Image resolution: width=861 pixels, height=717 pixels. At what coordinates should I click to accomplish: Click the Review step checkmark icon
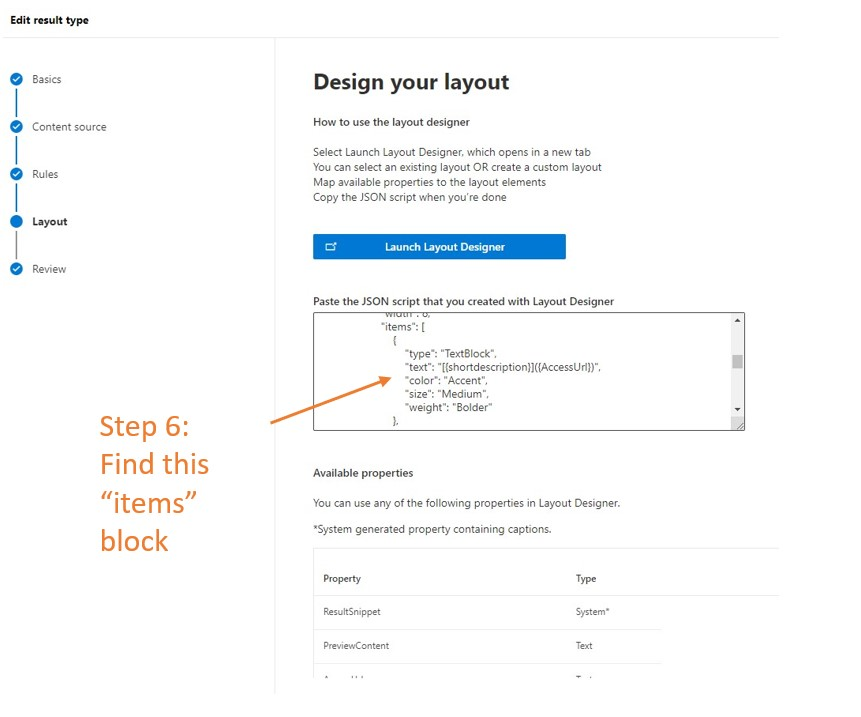[x=16, y=268]
